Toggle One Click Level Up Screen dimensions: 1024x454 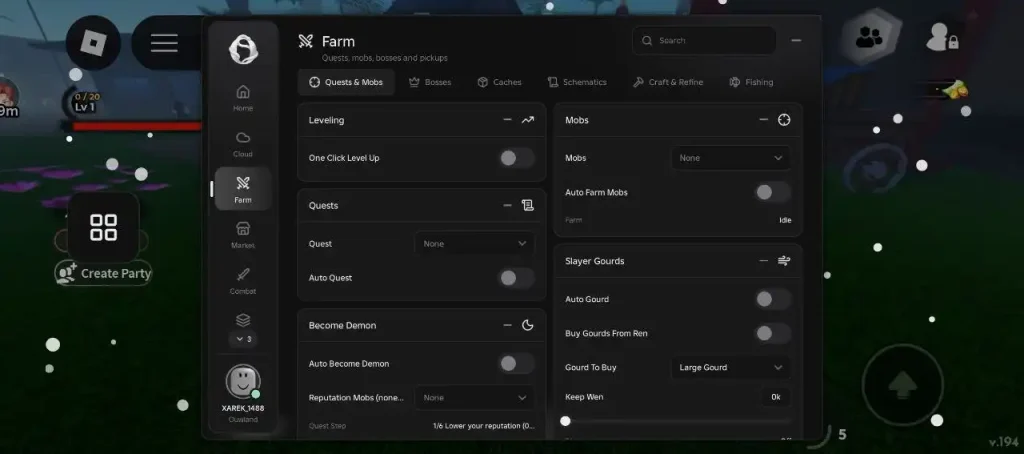(517, 157)
